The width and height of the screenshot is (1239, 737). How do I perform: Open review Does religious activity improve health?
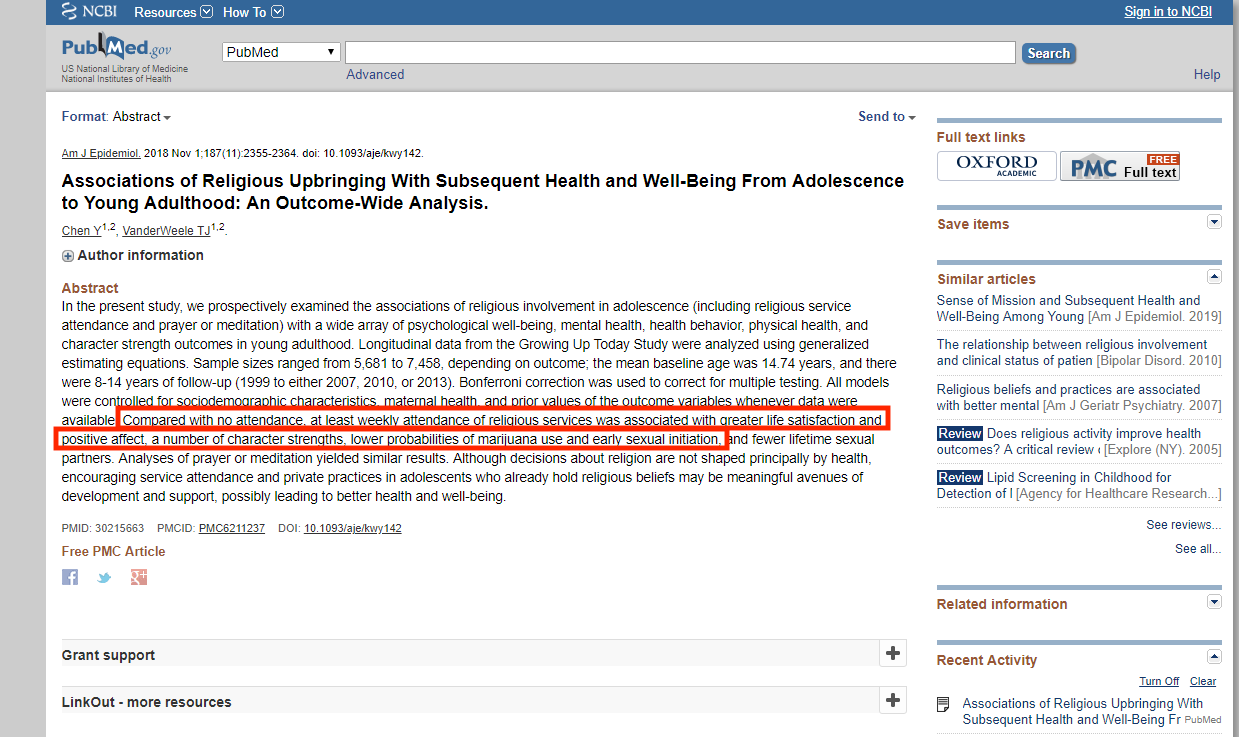point(1069,441)
